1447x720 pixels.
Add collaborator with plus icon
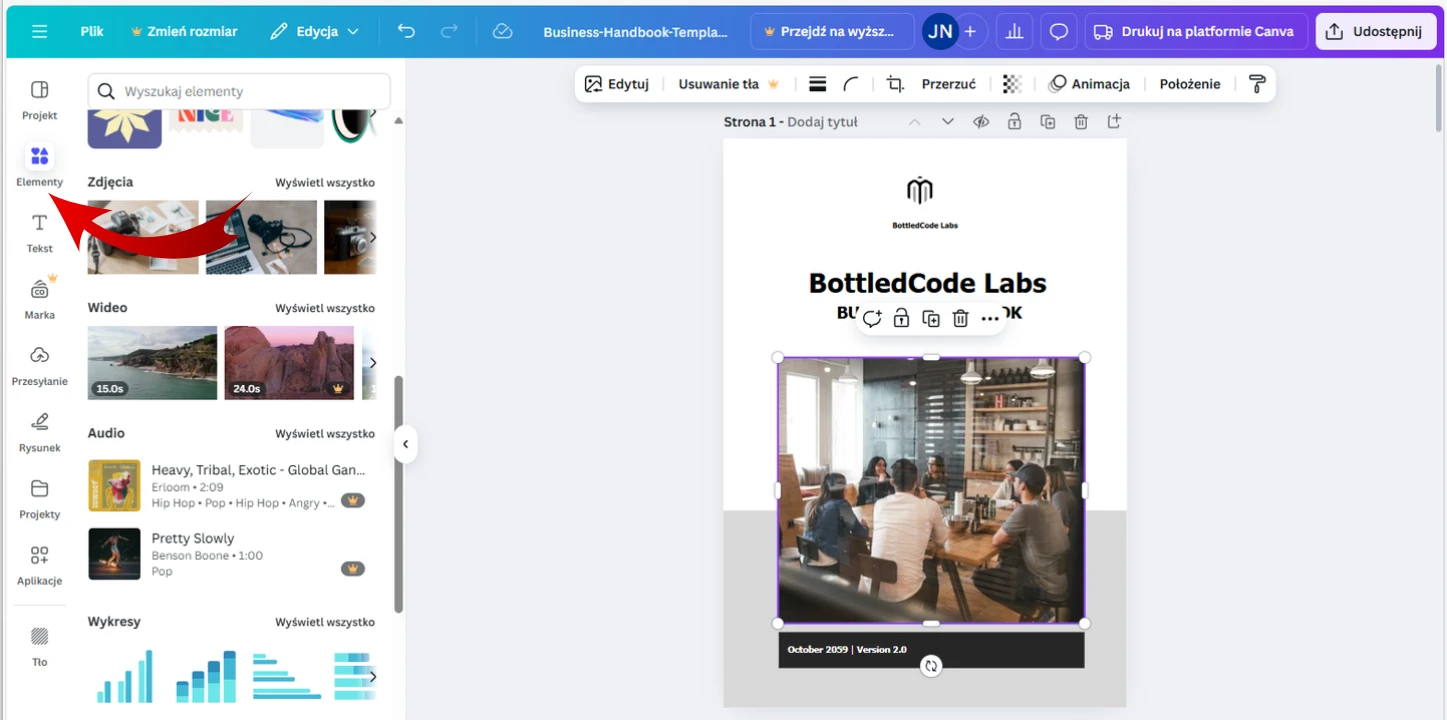(970, 31)
